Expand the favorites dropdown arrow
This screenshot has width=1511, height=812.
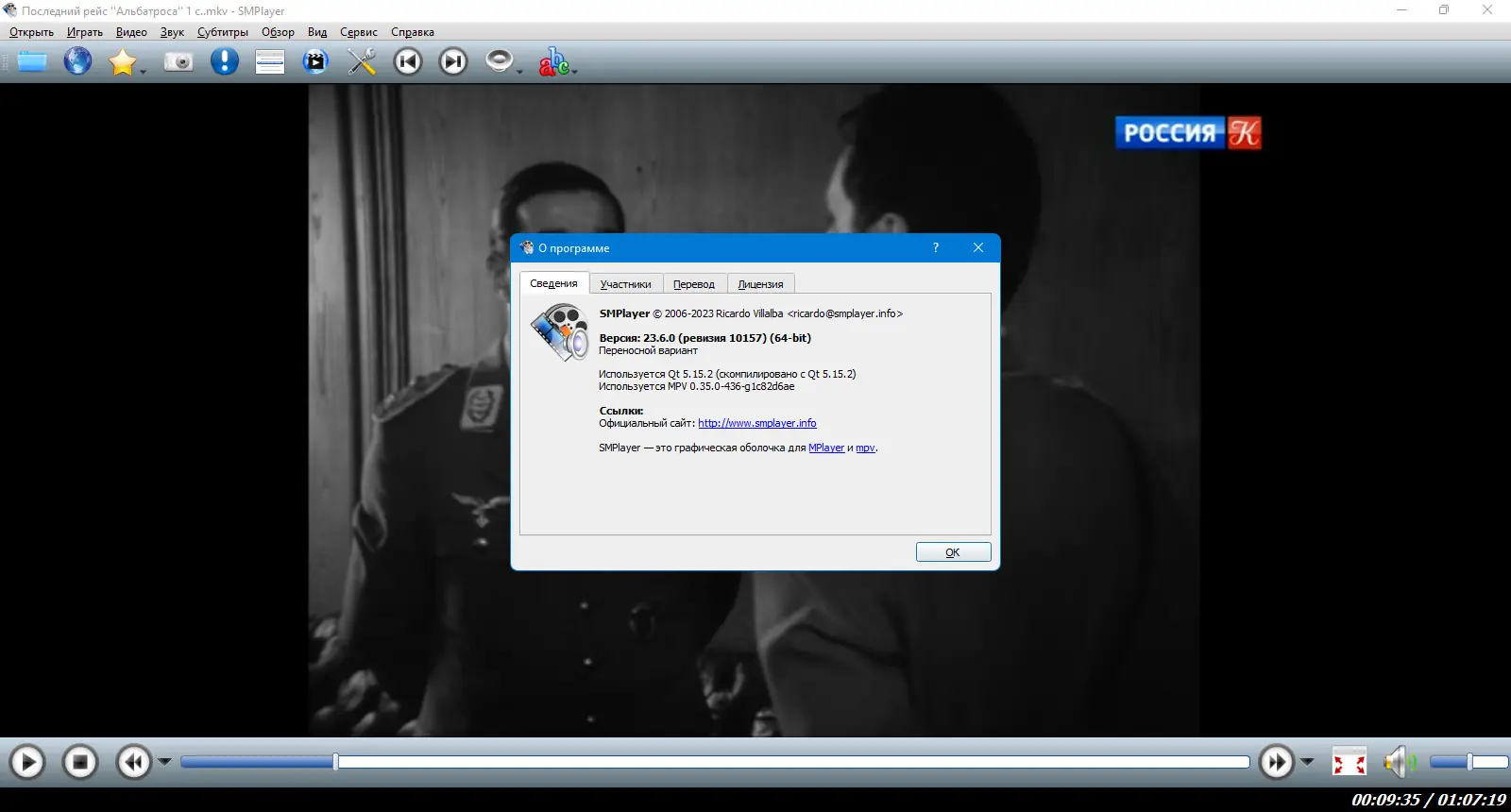click(144, 72)
